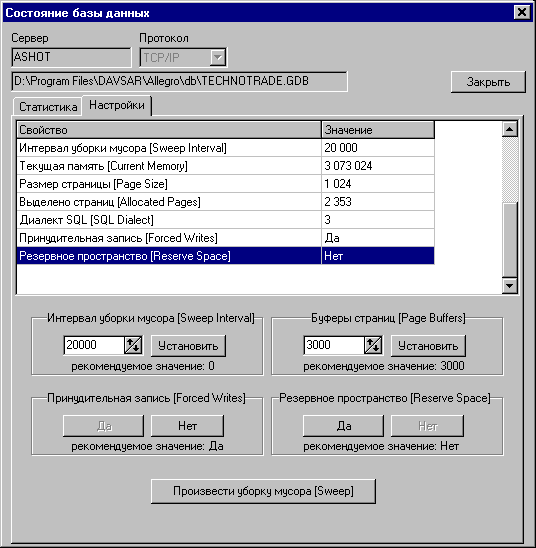Click Произвести уборку мусора [Sweep] button
The height and width of the screenshot is (548, 536).
(x=263, y=491)
